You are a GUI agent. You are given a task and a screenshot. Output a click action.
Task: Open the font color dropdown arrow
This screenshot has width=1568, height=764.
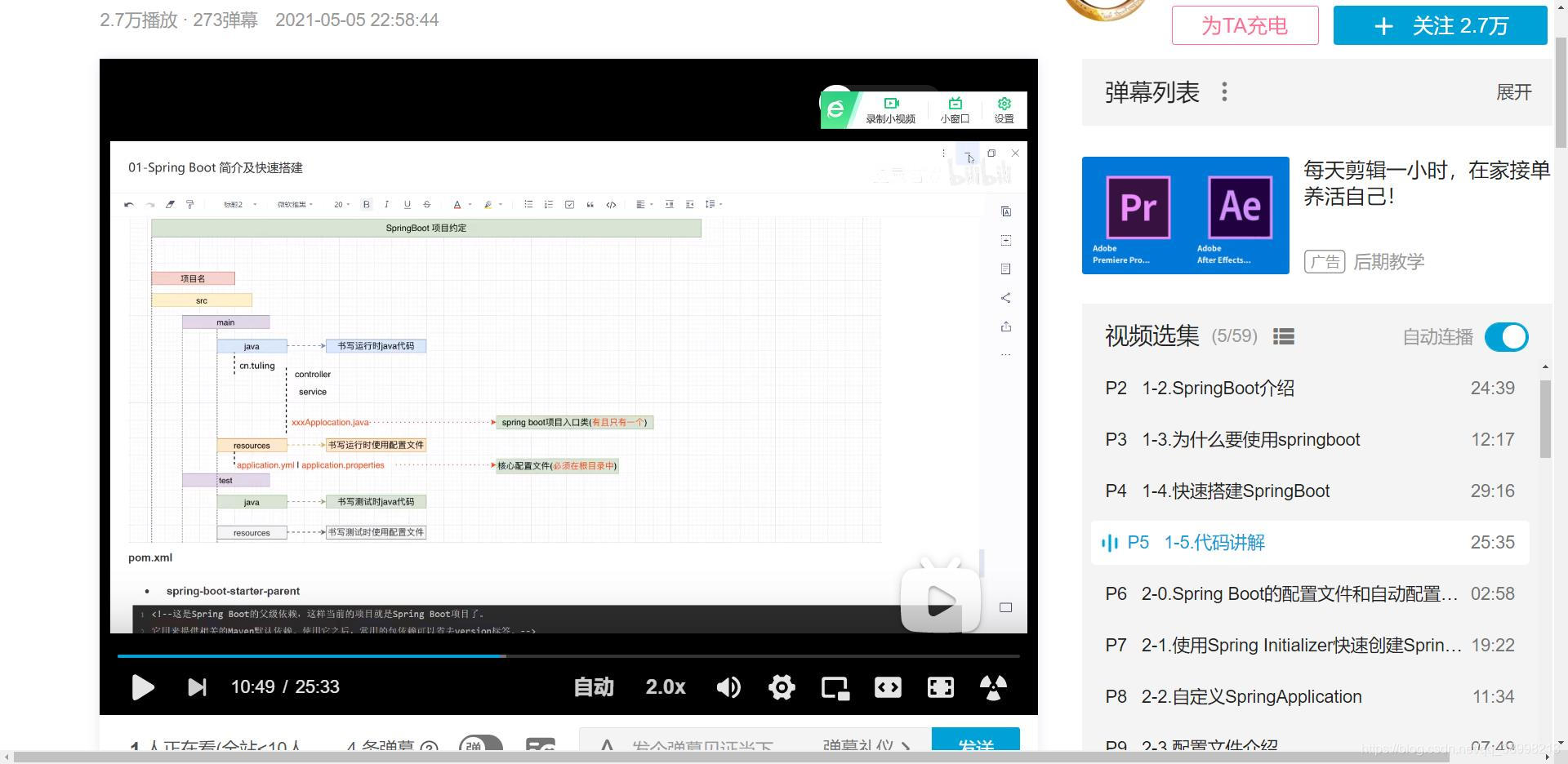click(470, 205)
